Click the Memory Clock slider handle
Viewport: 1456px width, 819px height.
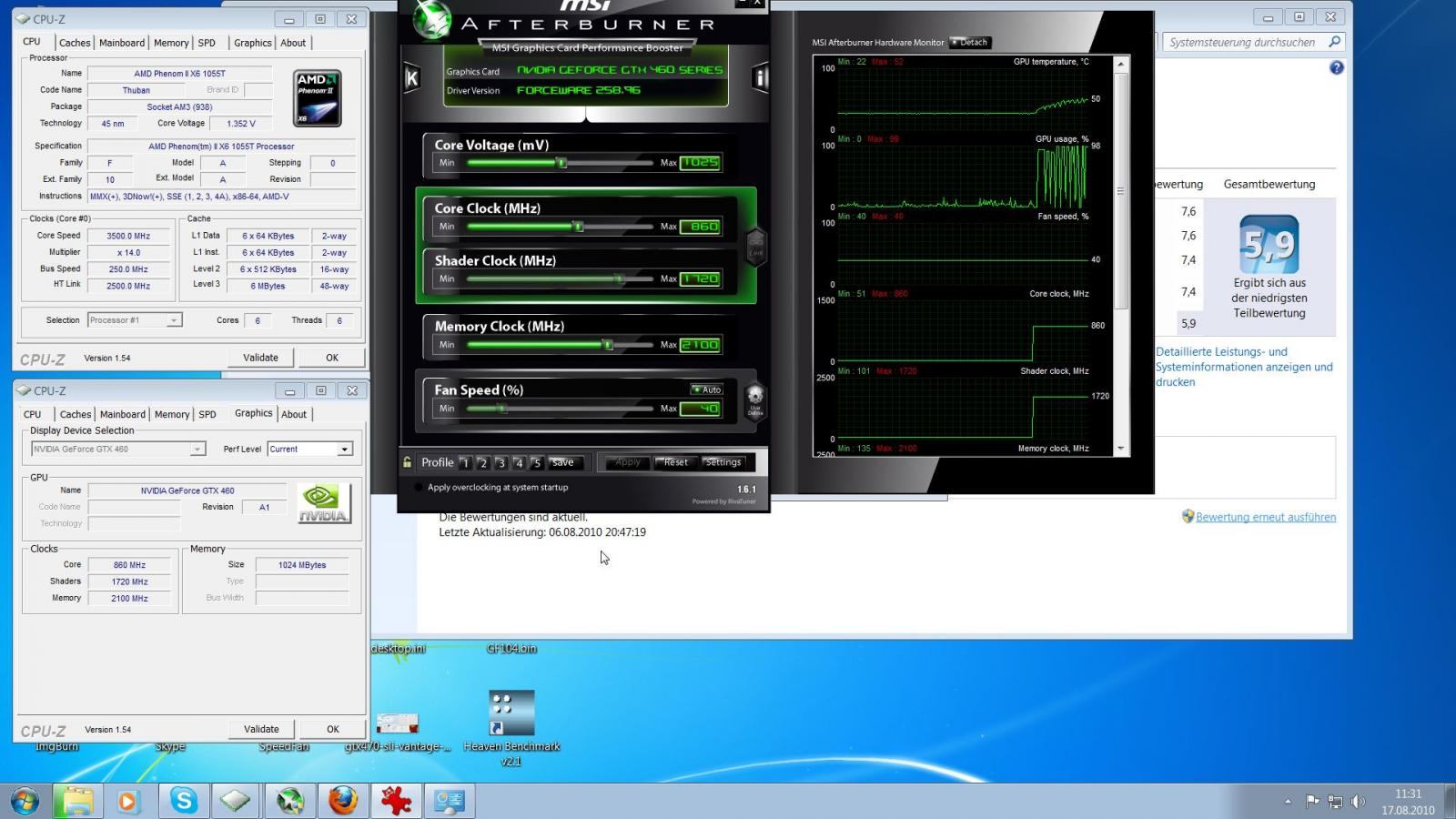[608, 345]
